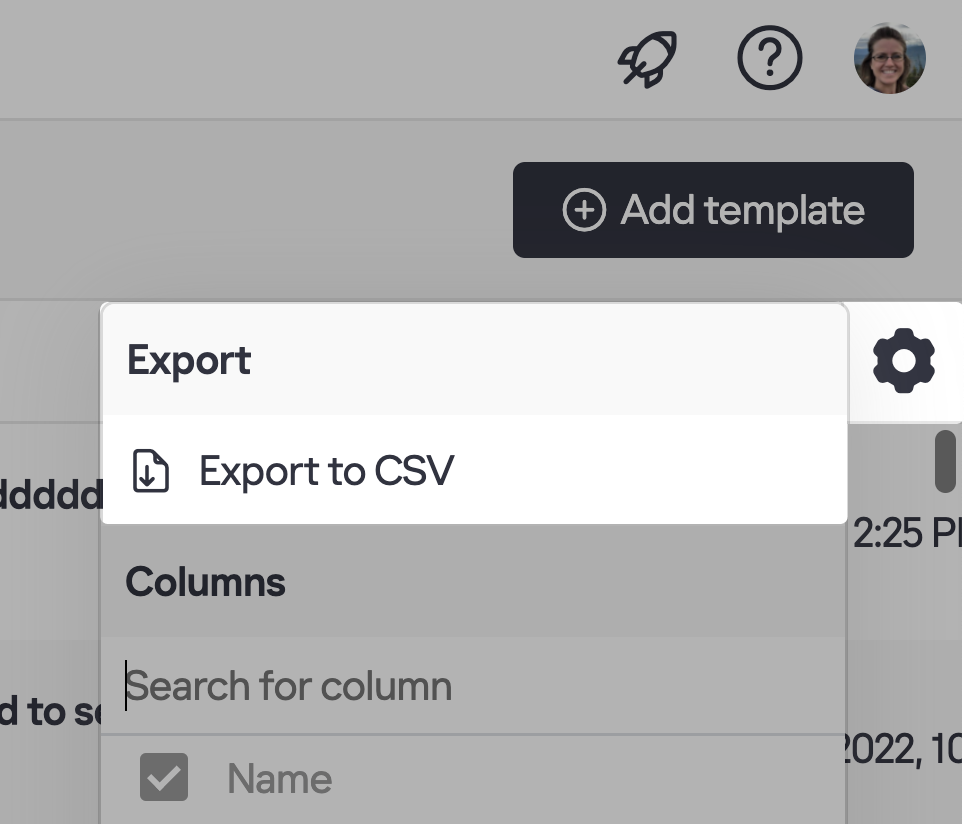Open the user profile avatar
Image resolution: width=964 pixels, height=824 pixels.
coord(889,59)
